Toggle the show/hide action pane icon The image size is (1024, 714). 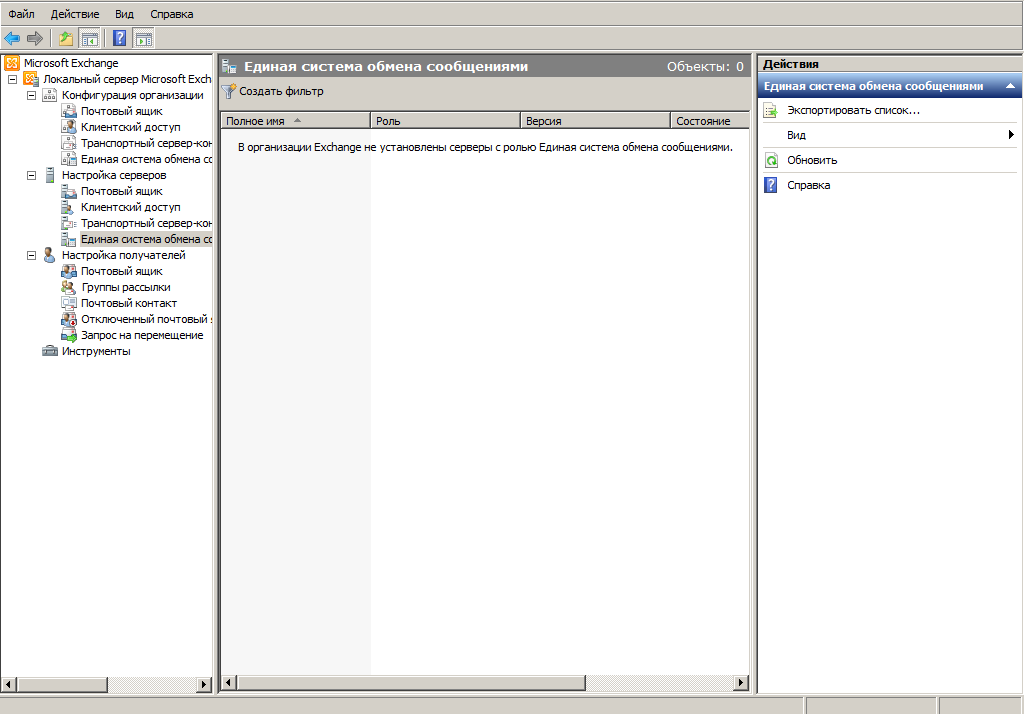tap(144, 39)
